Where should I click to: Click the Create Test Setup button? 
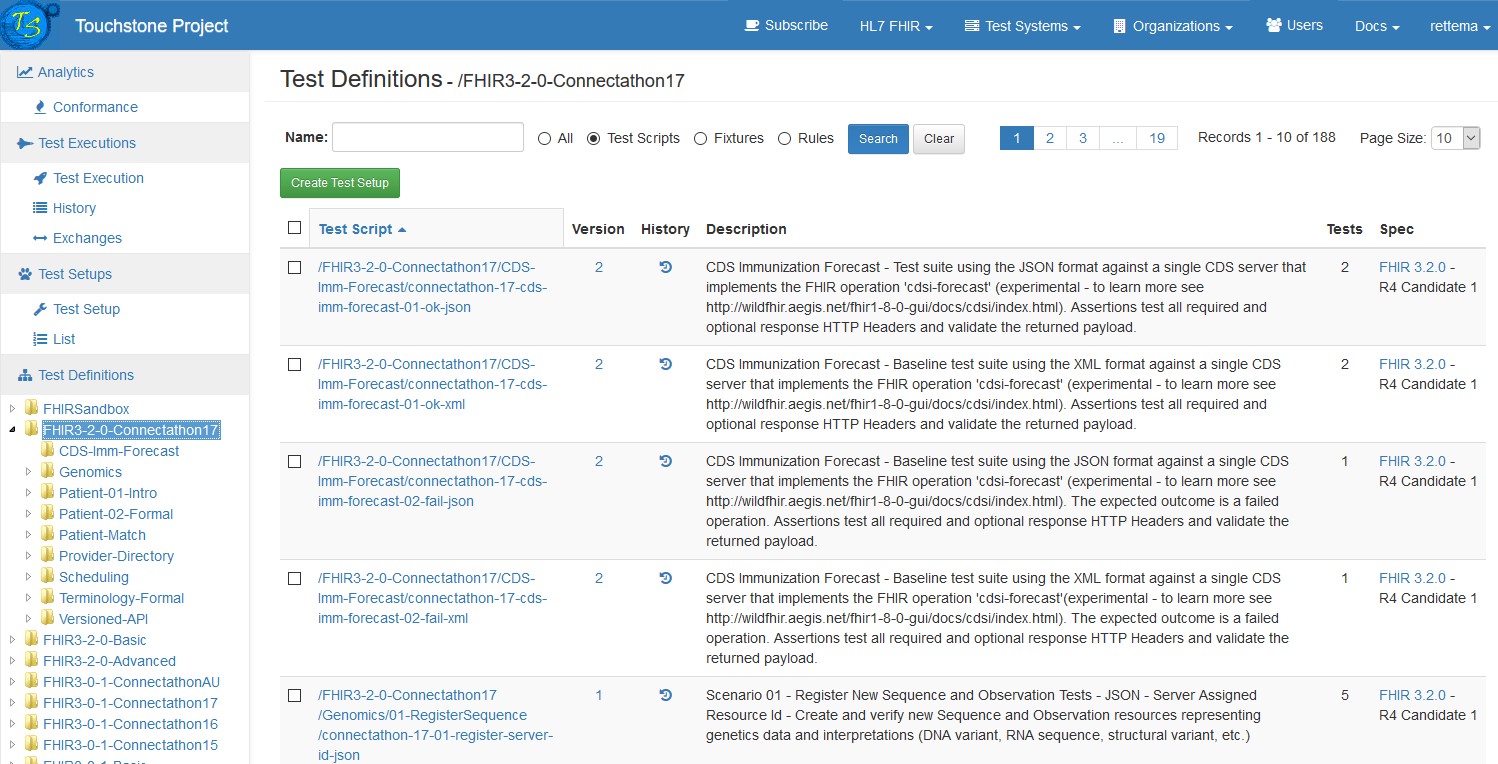340,183
